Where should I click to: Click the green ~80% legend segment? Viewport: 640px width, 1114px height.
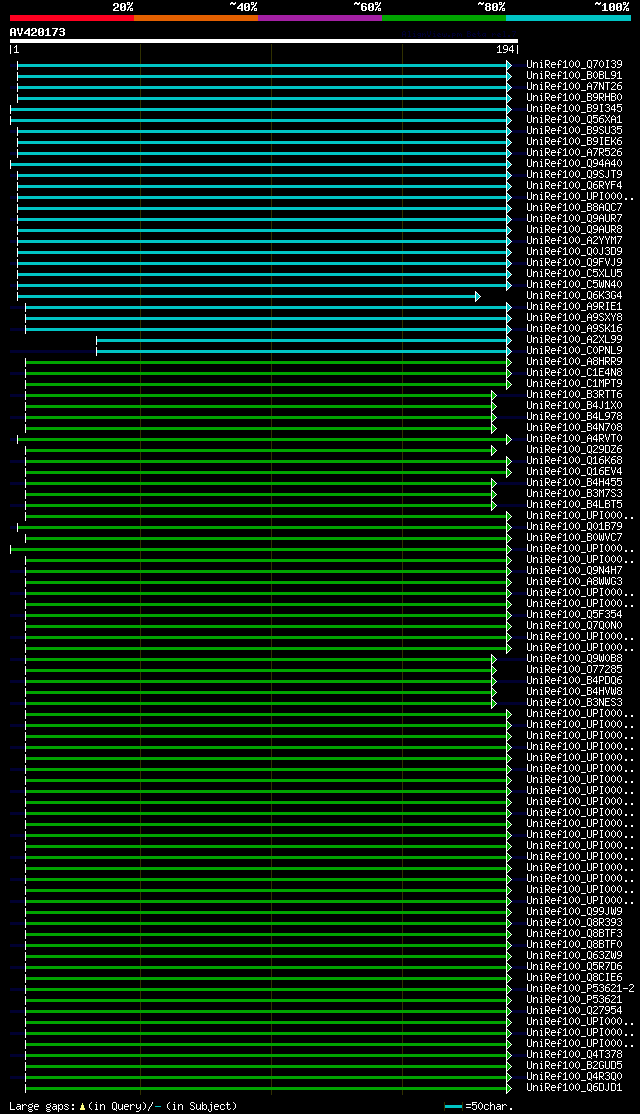(x=444, y=17)
